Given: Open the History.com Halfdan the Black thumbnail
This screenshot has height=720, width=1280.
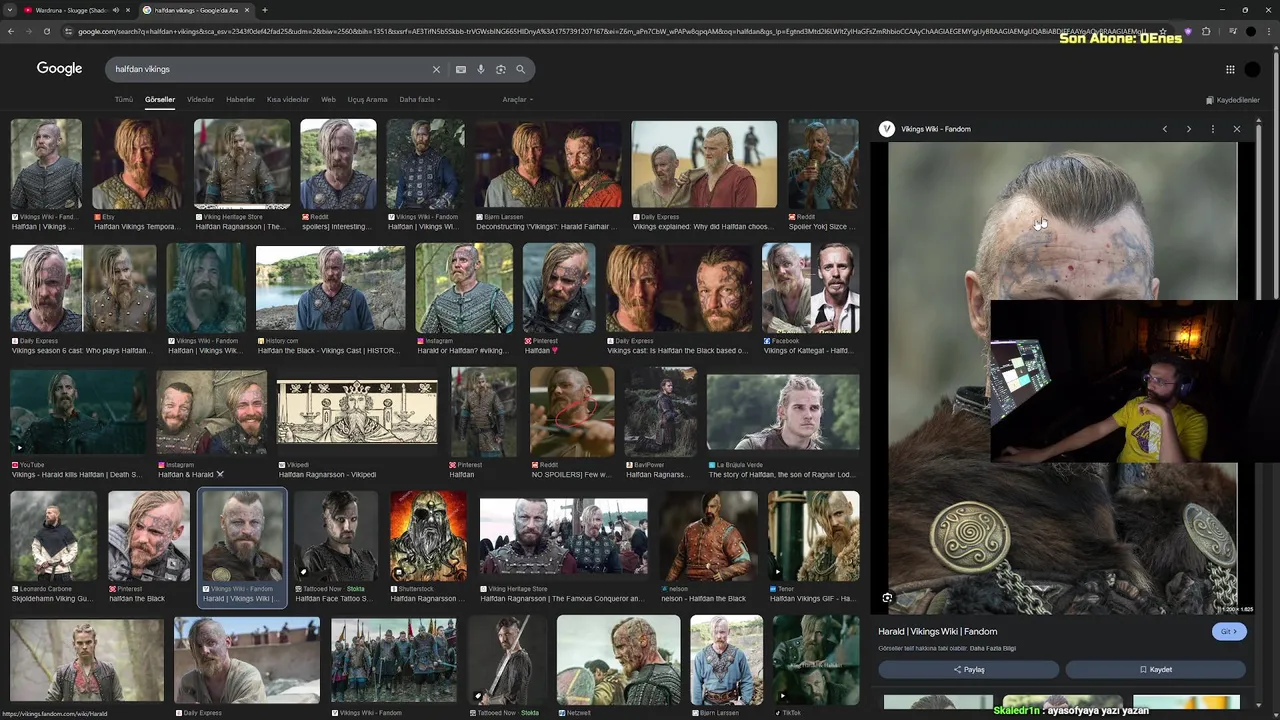Looking at the screenshot, I should tap(331, 288).
